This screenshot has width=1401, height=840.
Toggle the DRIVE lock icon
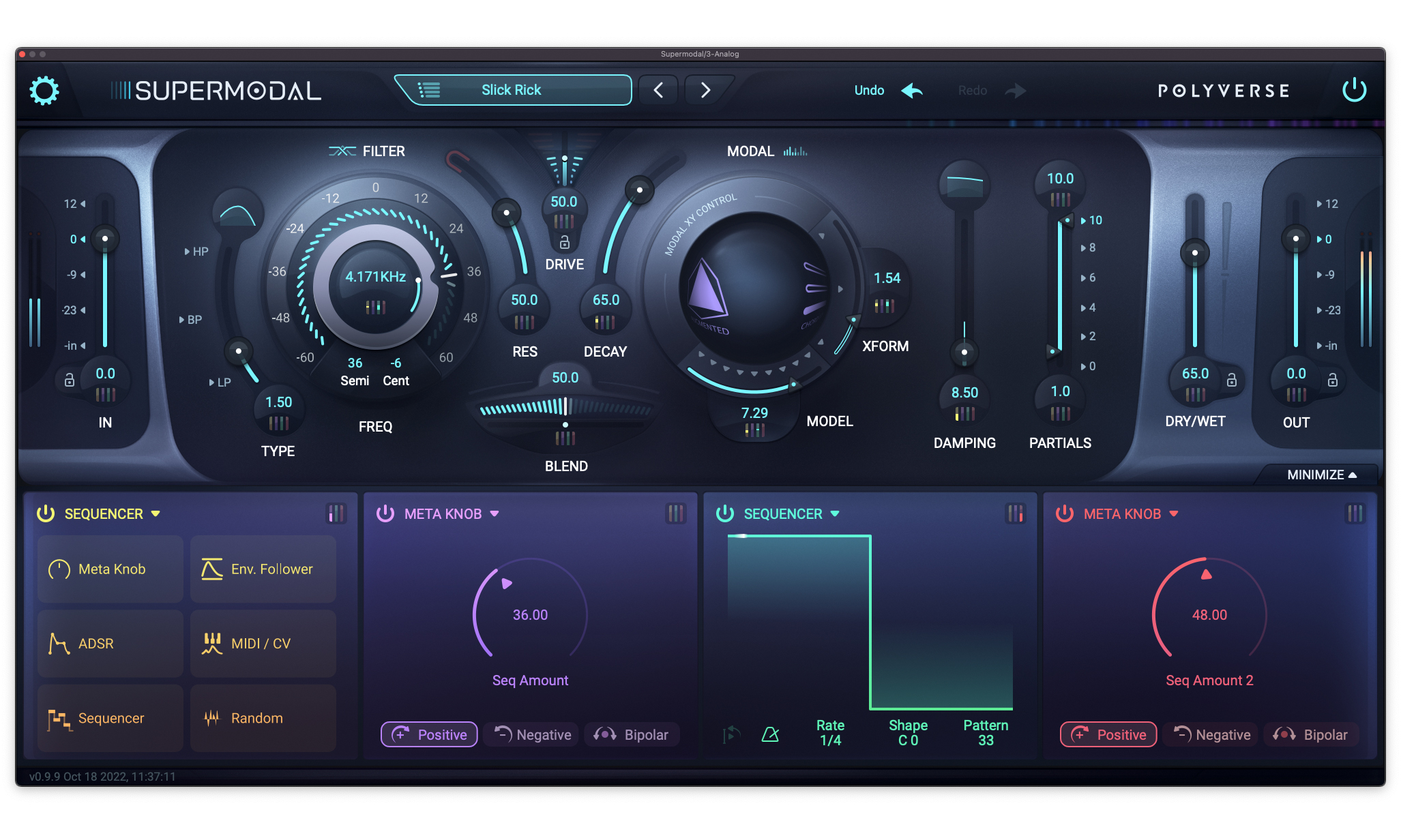click(x=565, y=242)
